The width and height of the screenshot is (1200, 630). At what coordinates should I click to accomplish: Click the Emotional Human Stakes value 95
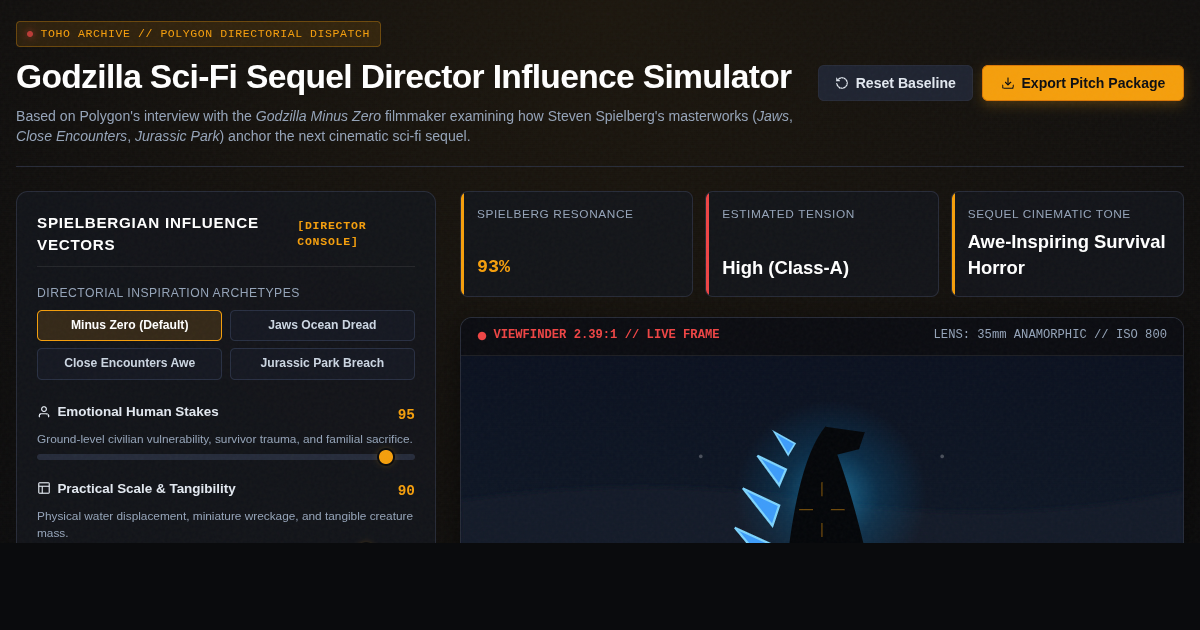click(x=406, y=415)
